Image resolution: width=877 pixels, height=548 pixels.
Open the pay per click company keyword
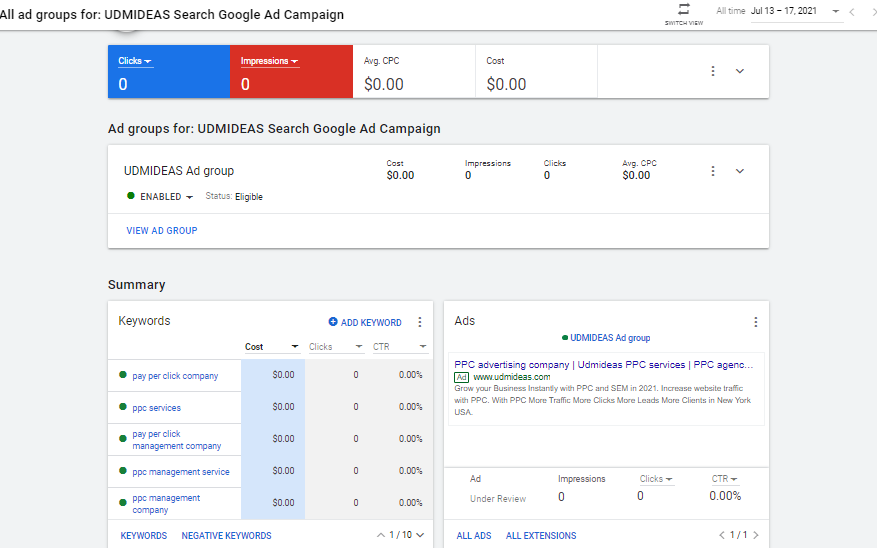click(175, 376)
